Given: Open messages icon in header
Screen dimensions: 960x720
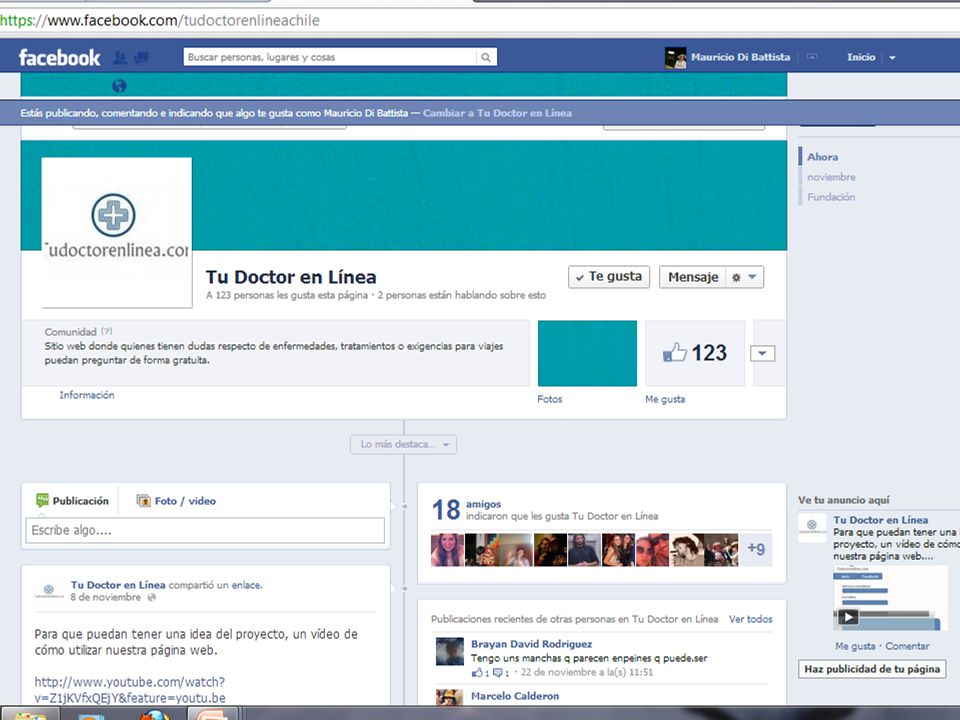Looking at the screenshot, I should click(141, 58).
